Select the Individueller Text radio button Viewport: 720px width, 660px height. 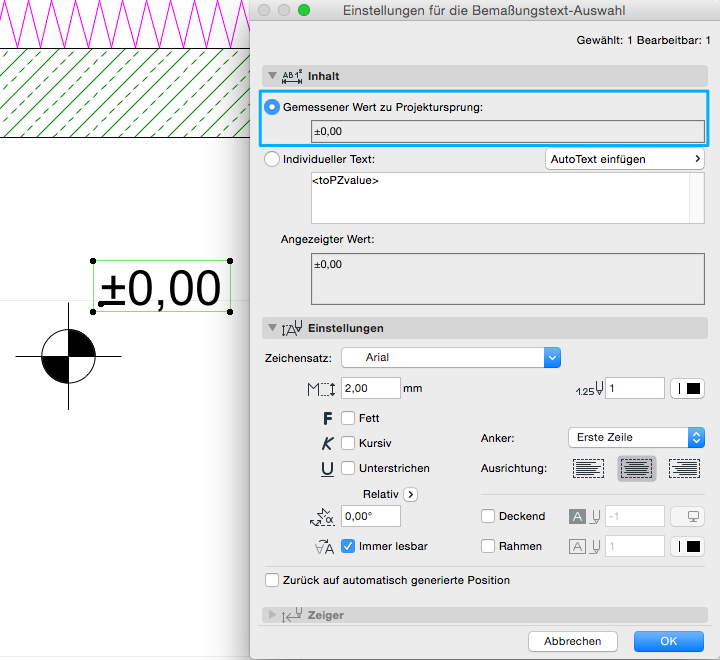[272, 159]
